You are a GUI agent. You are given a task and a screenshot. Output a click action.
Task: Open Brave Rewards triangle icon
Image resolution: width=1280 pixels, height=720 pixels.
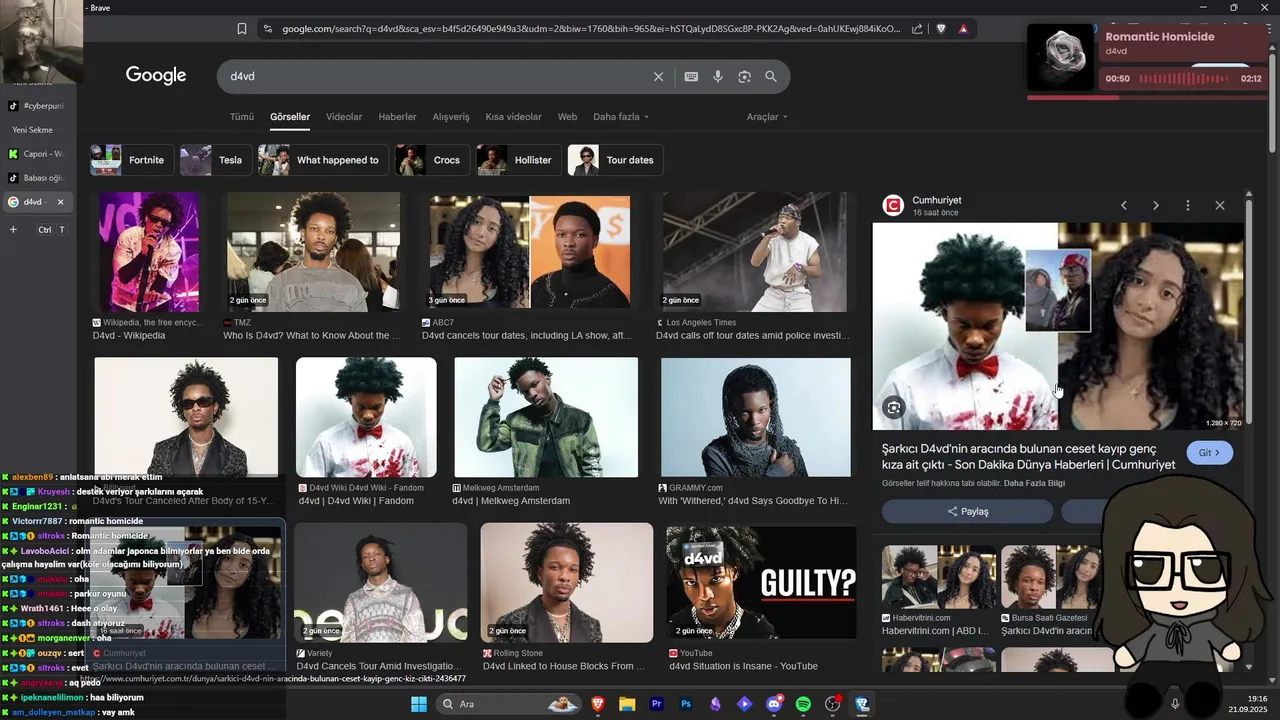(963, 29)
